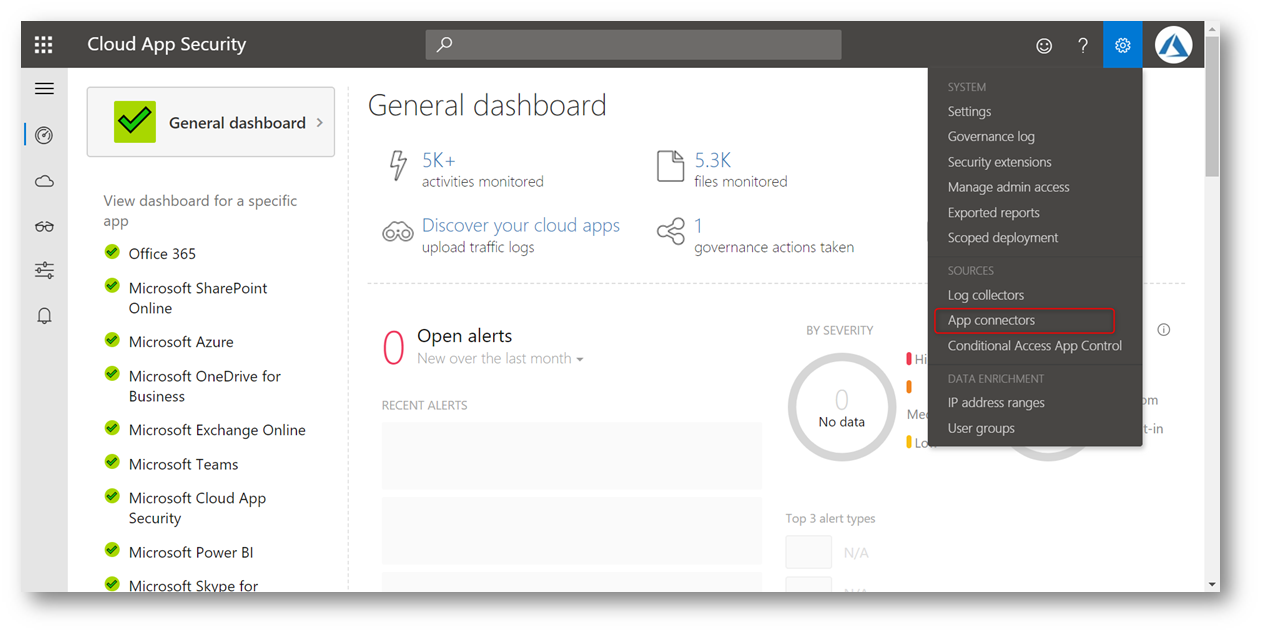Select User groups menu item
This screenshot has width=1262, height=634.
pyautogui.click(x=981, y=428)
